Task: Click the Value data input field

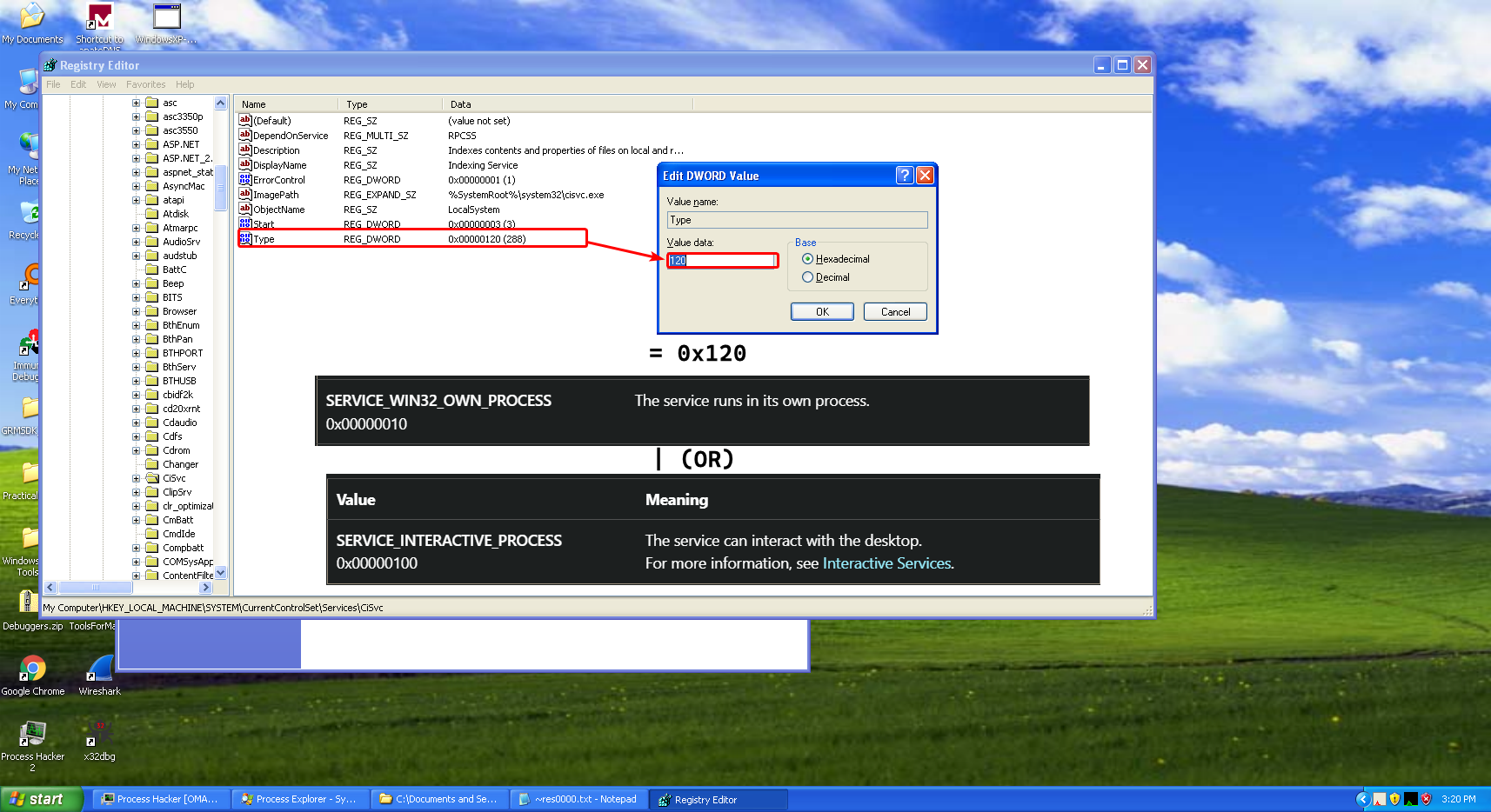Action: 722,261
